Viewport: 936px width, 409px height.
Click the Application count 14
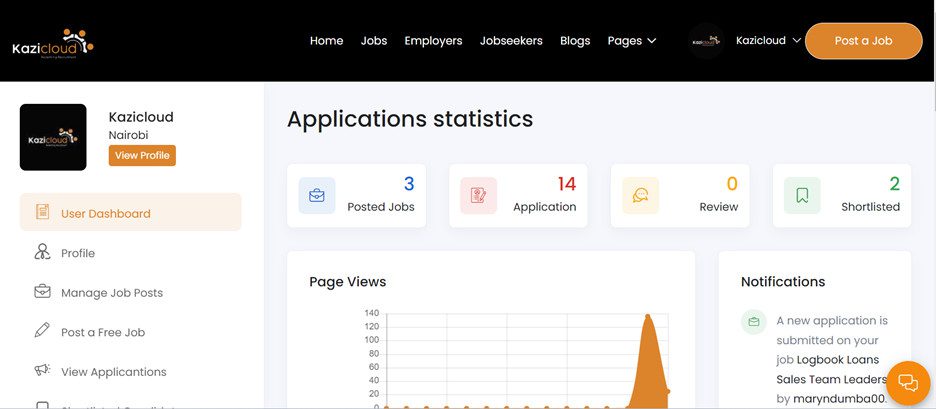566,184
